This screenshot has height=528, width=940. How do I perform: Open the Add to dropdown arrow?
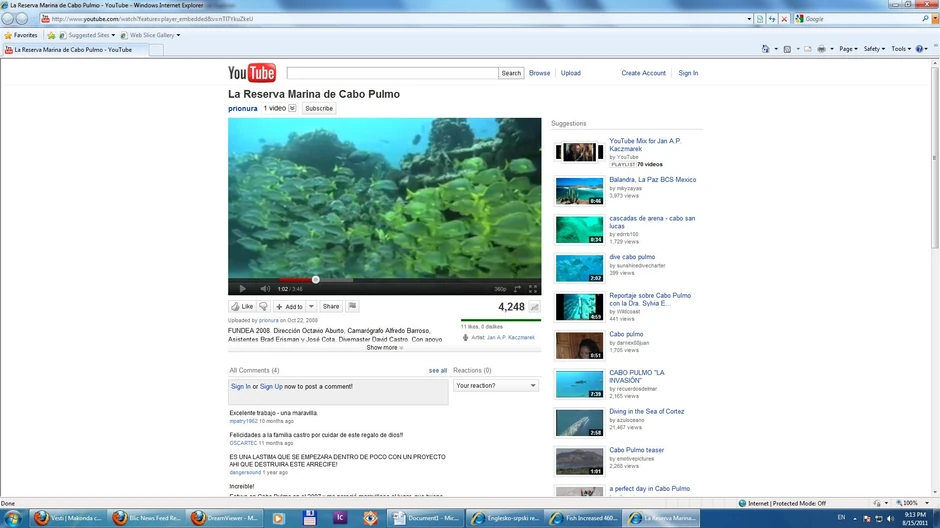tap(311, 307)
